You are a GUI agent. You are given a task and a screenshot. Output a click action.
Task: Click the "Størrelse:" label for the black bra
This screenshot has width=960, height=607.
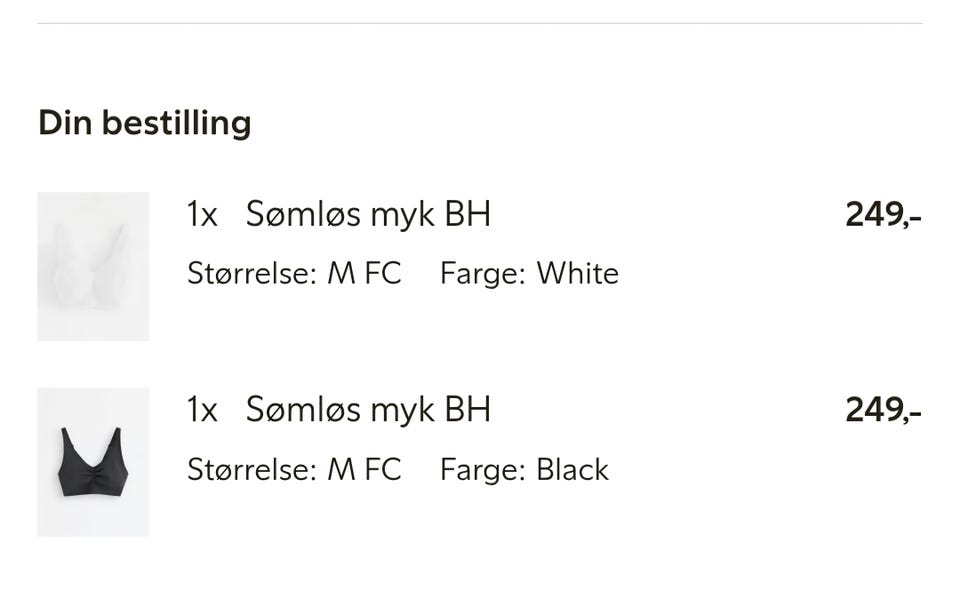(251, 470)
